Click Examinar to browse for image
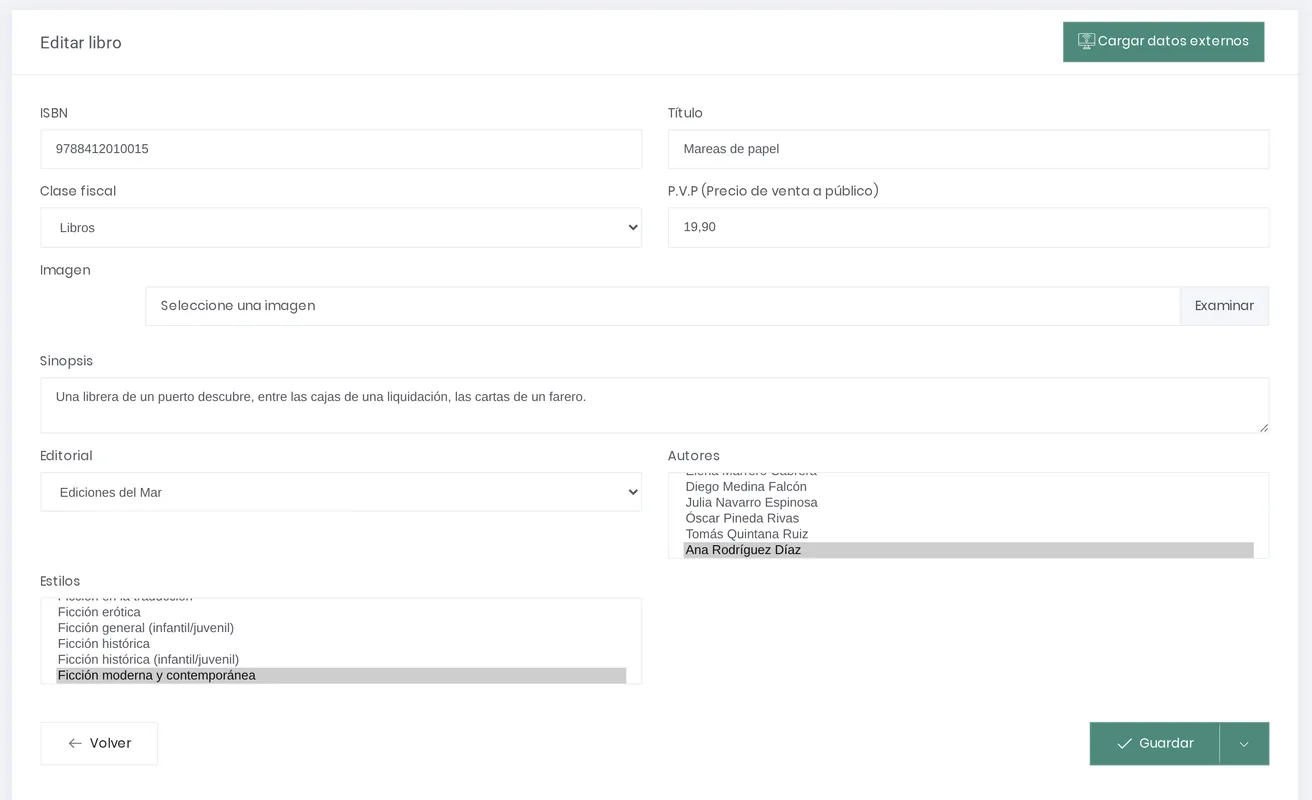 click(1224, 306)
